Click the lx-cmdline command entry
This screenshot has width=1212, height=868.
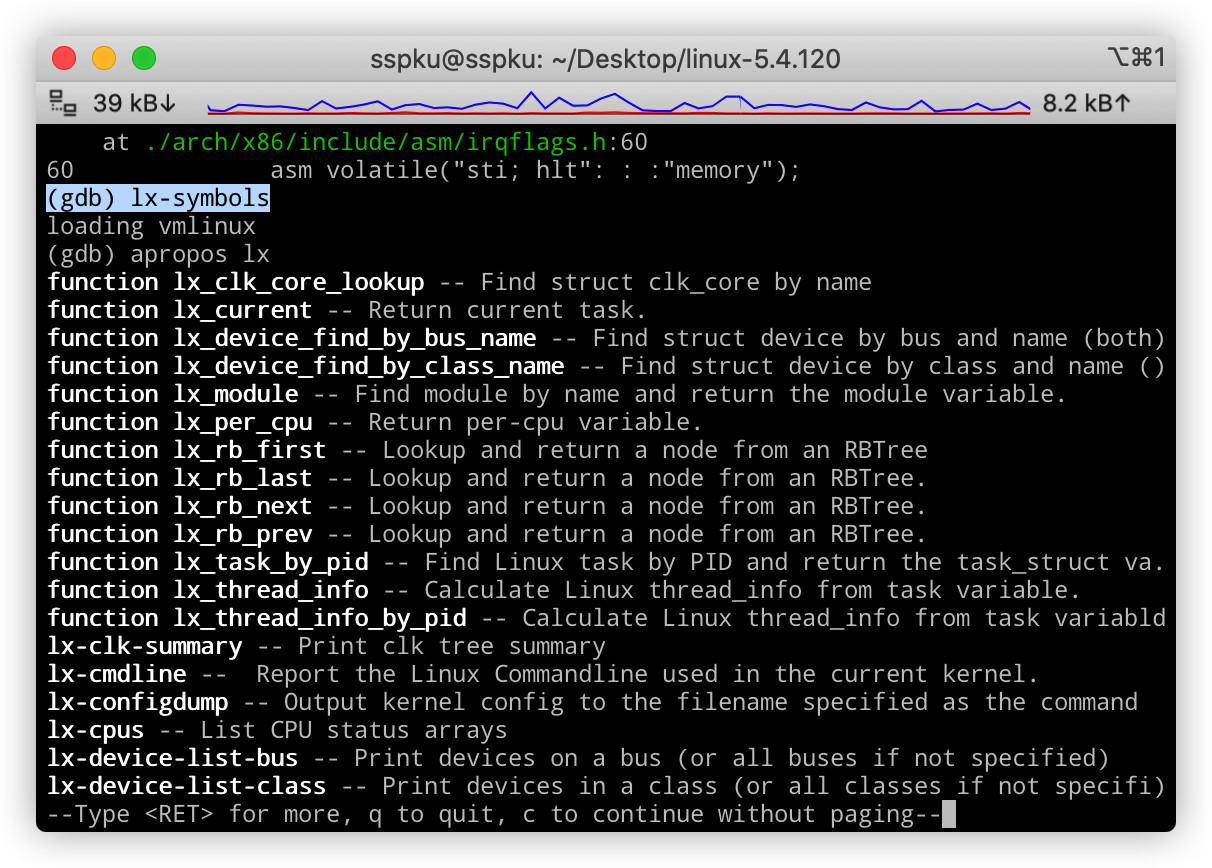tap(117, 675)
